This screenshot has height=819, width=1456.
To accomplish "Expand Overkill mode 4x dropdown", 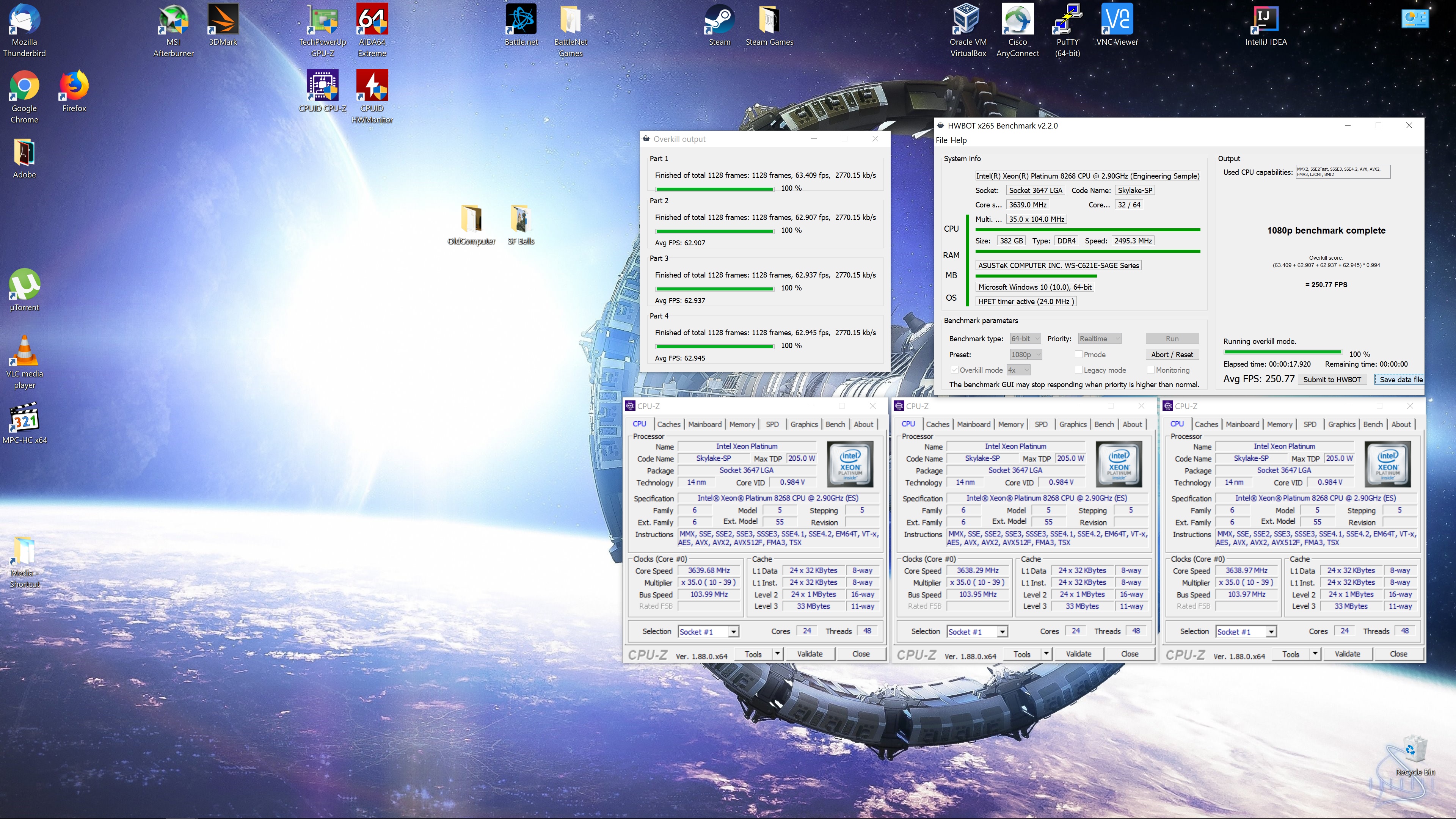I will 1018,370.
